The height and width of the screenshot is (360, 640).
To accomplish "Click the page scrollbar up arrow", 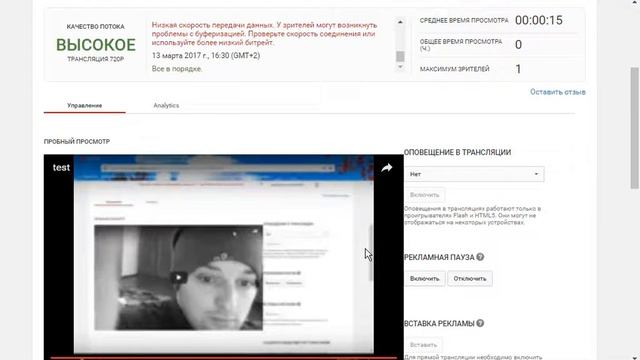I will (635, 3).
